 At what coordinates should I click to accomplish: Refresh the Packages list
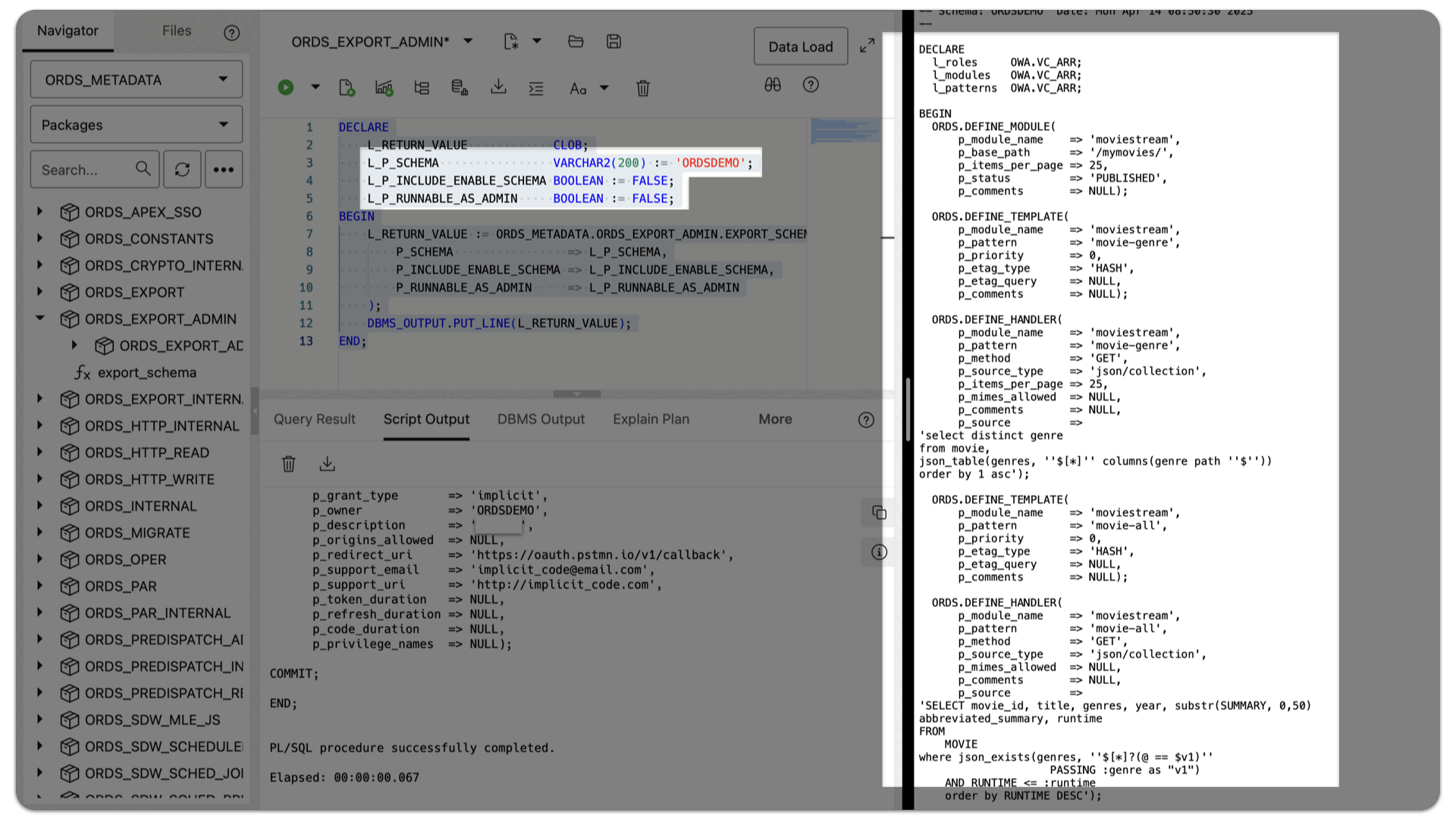pos(182,169)
